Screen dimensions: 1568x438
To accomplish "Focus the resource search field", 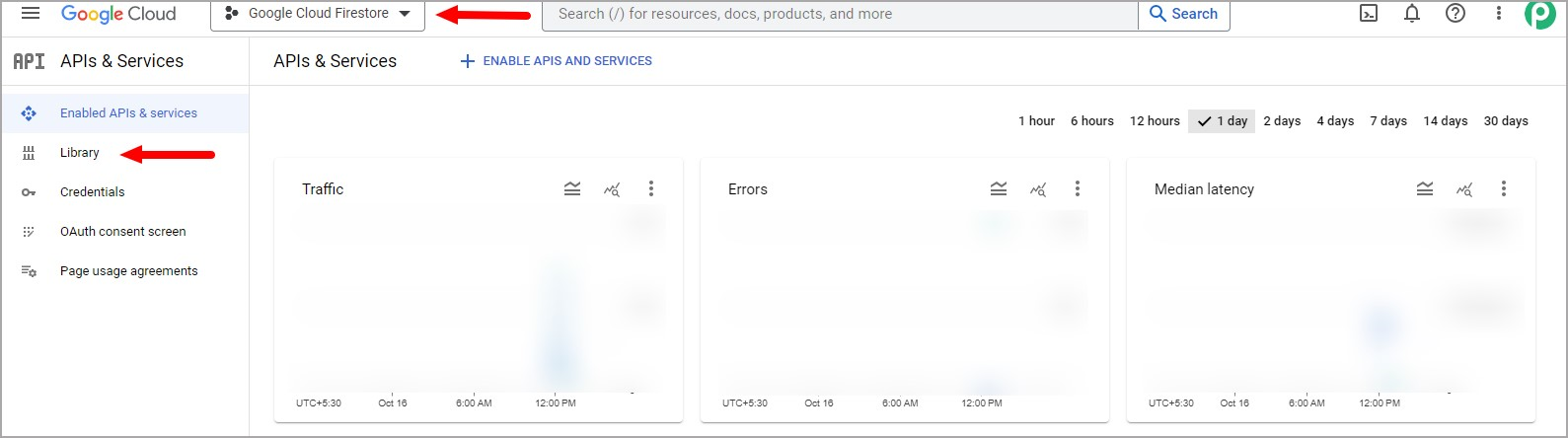I will pos(840,14).
